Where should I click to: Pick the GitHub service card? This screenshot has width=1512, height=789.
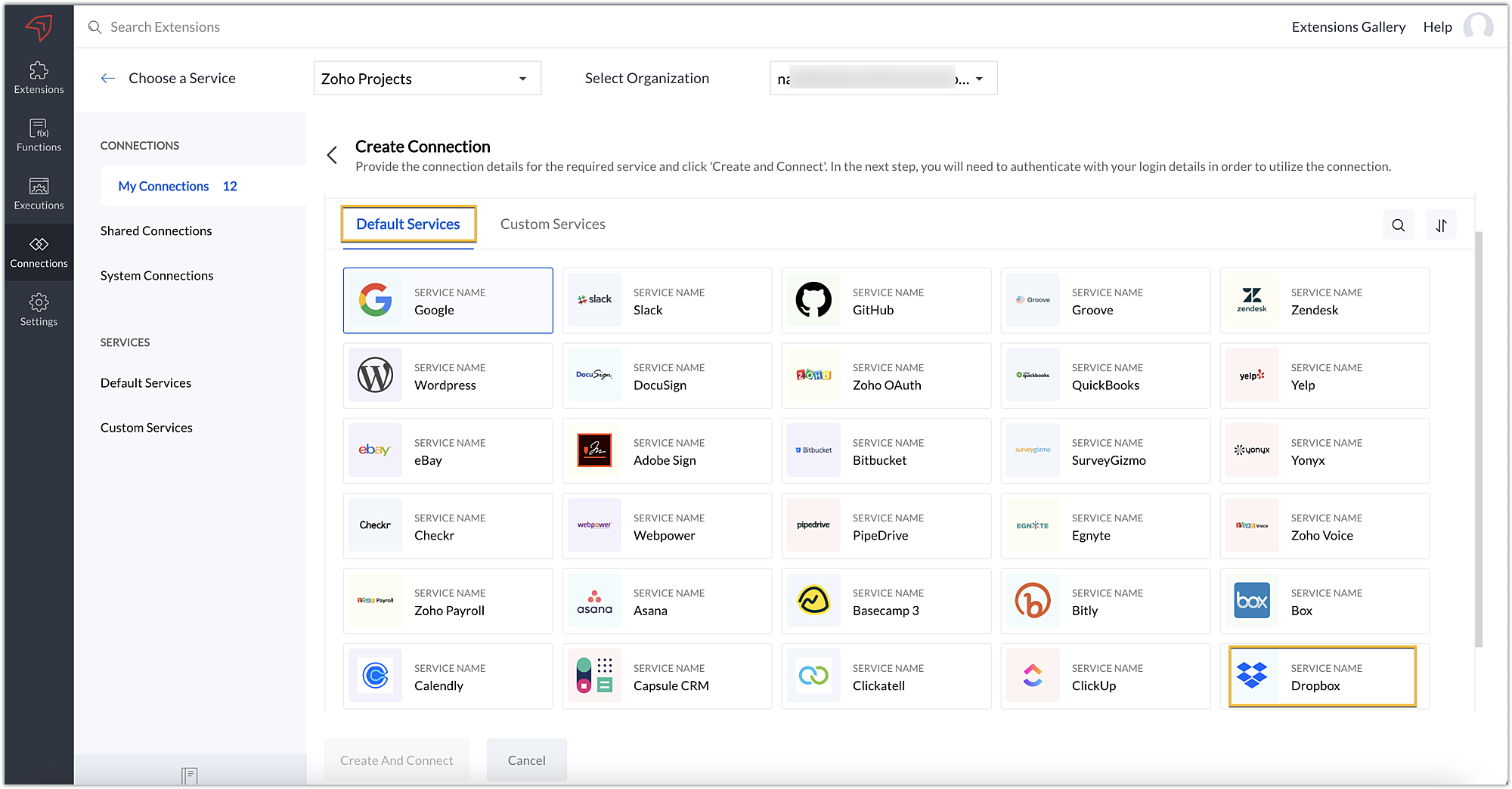[x=886, y=301]
